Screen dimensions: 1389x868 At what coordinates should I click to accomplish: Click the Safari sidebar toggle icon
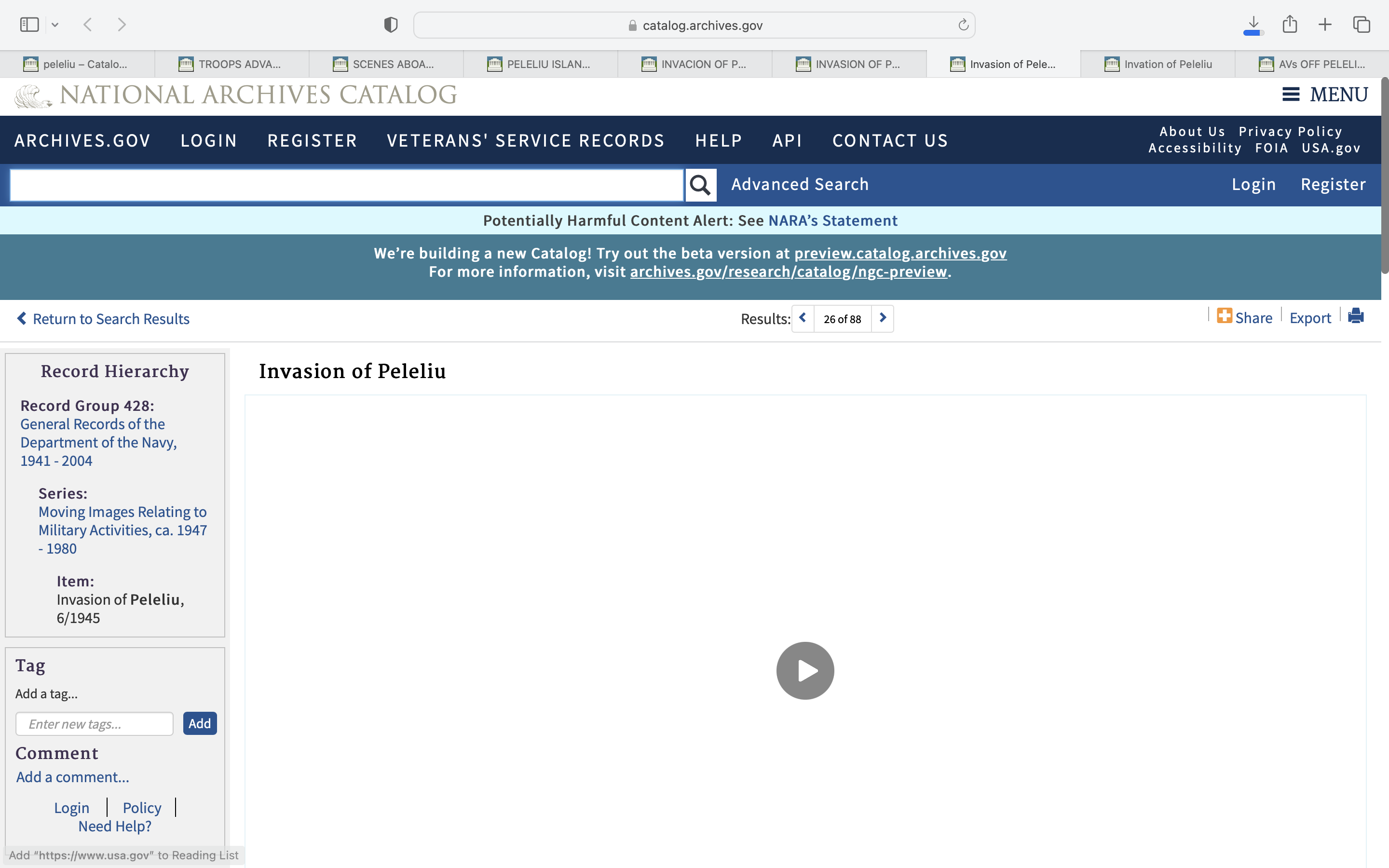(x=29, y=25)
